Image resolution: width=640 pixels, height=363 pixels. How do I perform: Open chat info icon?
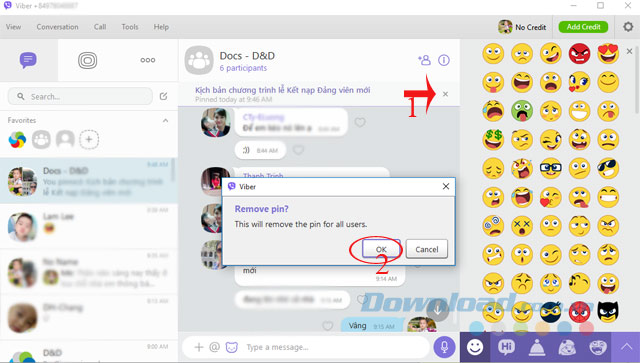(444, 60)
